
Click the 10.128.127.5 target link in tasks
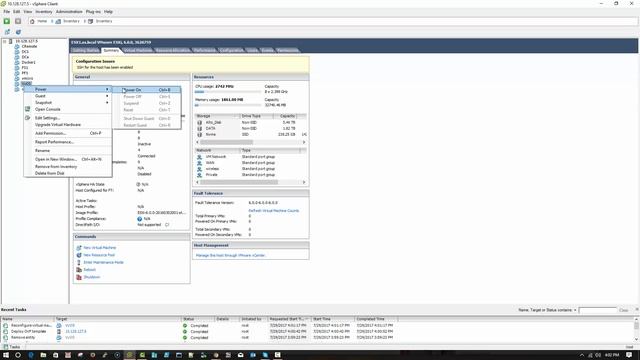76,331
